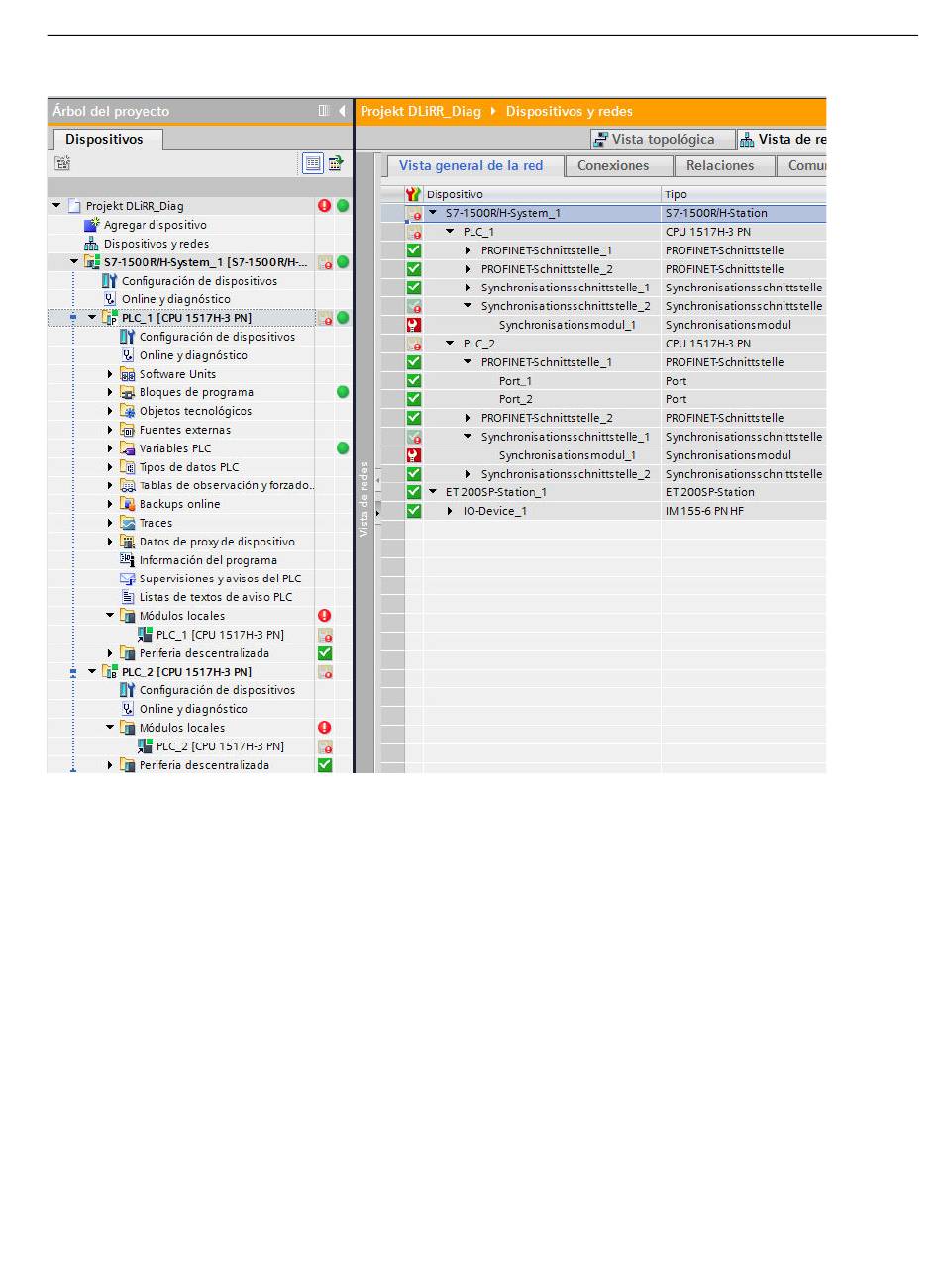Switch to Vista topológica view

(x=662, y=140)
